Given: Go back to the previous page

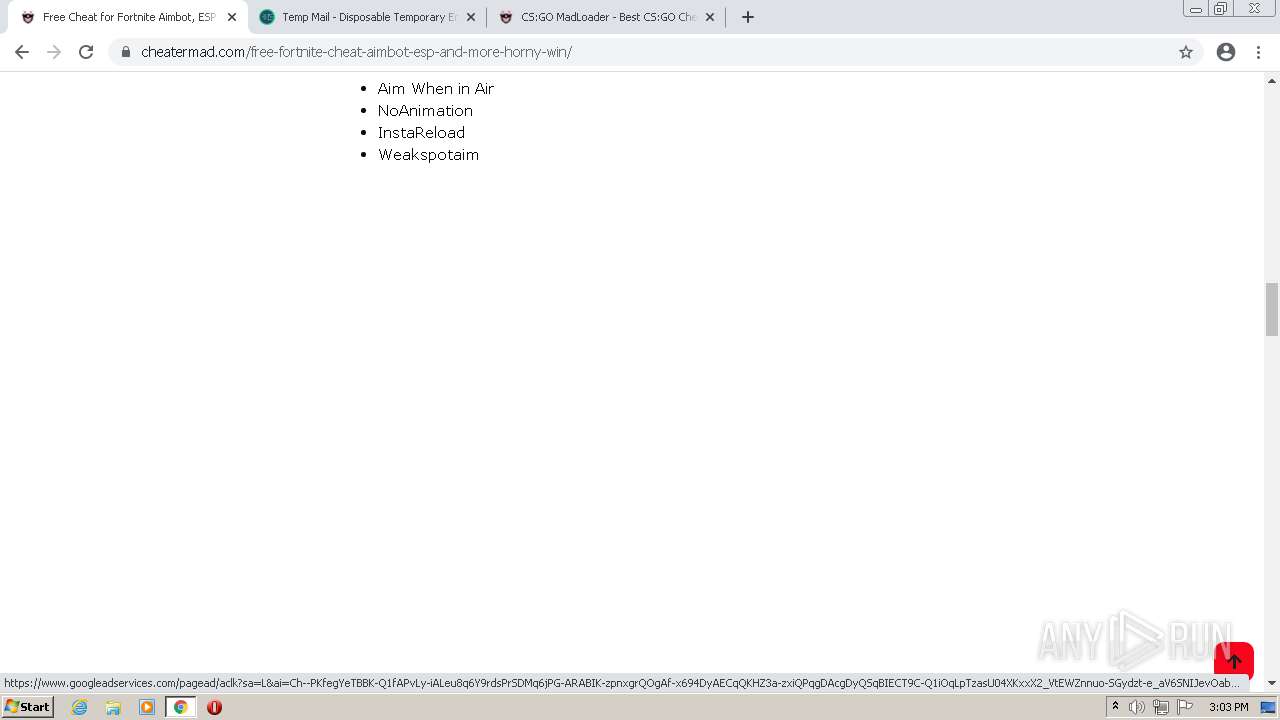Looking at the screenshot, I should [22, 52].
